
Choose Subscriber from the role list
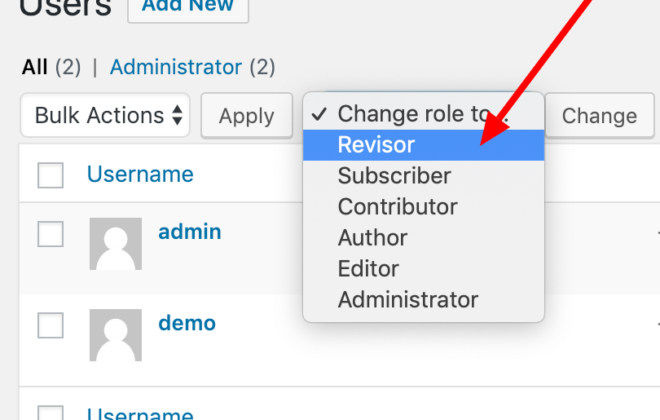click(423, 176)
